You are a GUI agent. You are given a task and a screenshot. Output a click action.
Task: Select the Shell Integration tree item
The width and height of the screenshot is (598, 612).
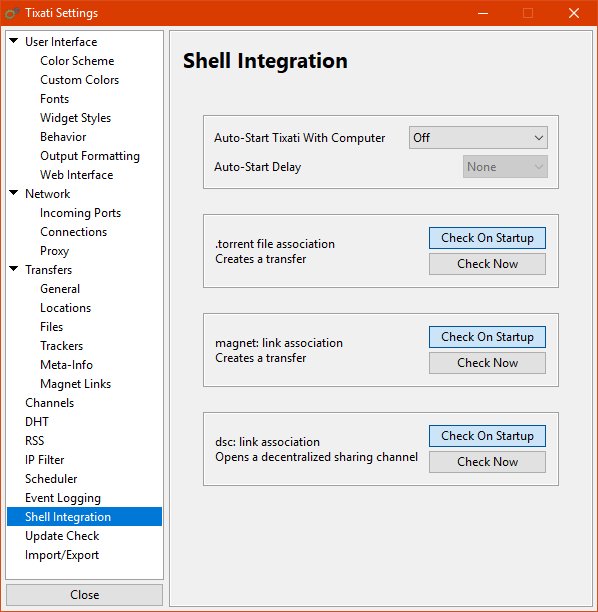tap(84, 517)
